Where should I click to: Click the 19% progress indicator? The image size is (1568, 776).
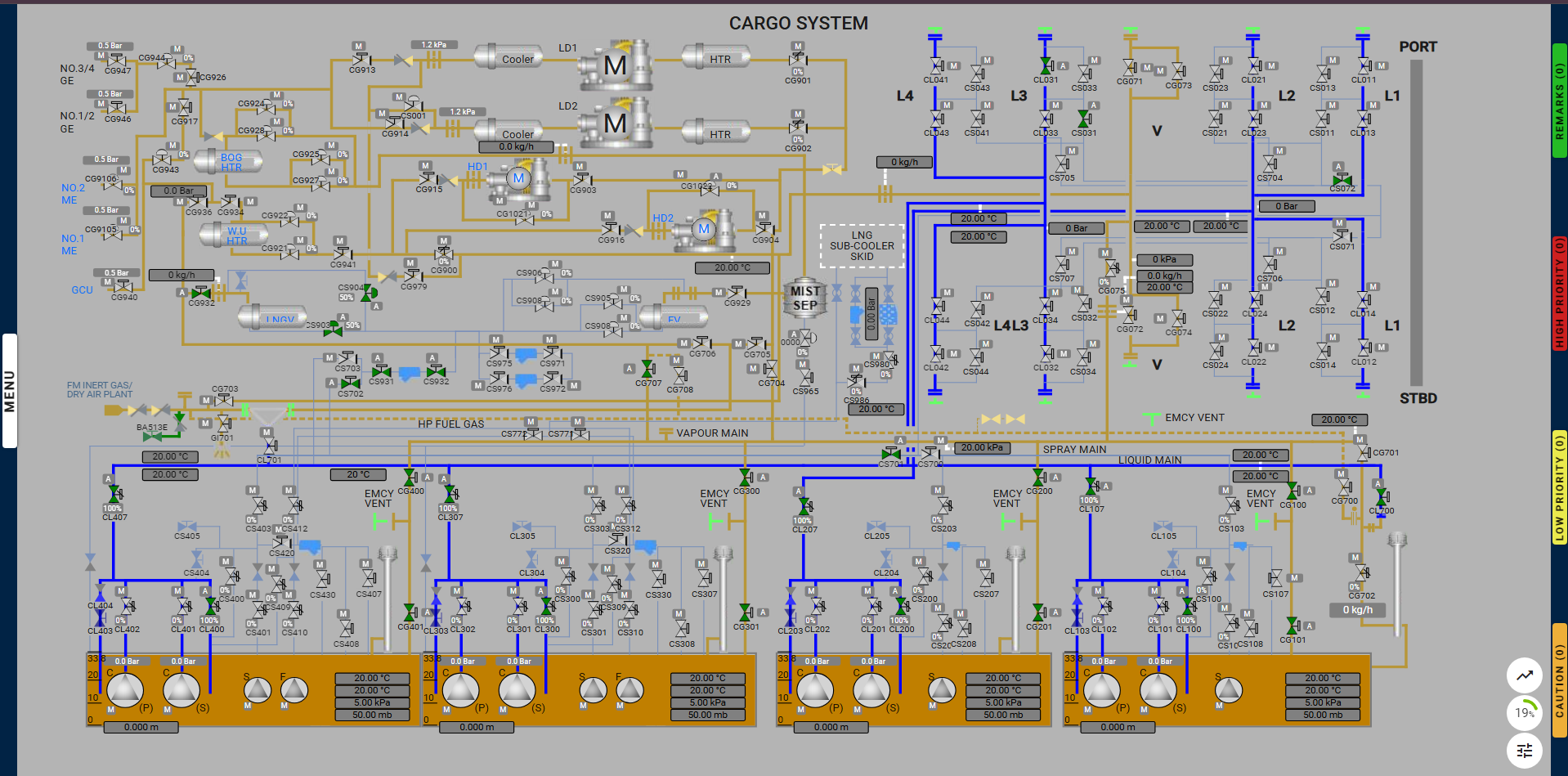pos(1524,712)
